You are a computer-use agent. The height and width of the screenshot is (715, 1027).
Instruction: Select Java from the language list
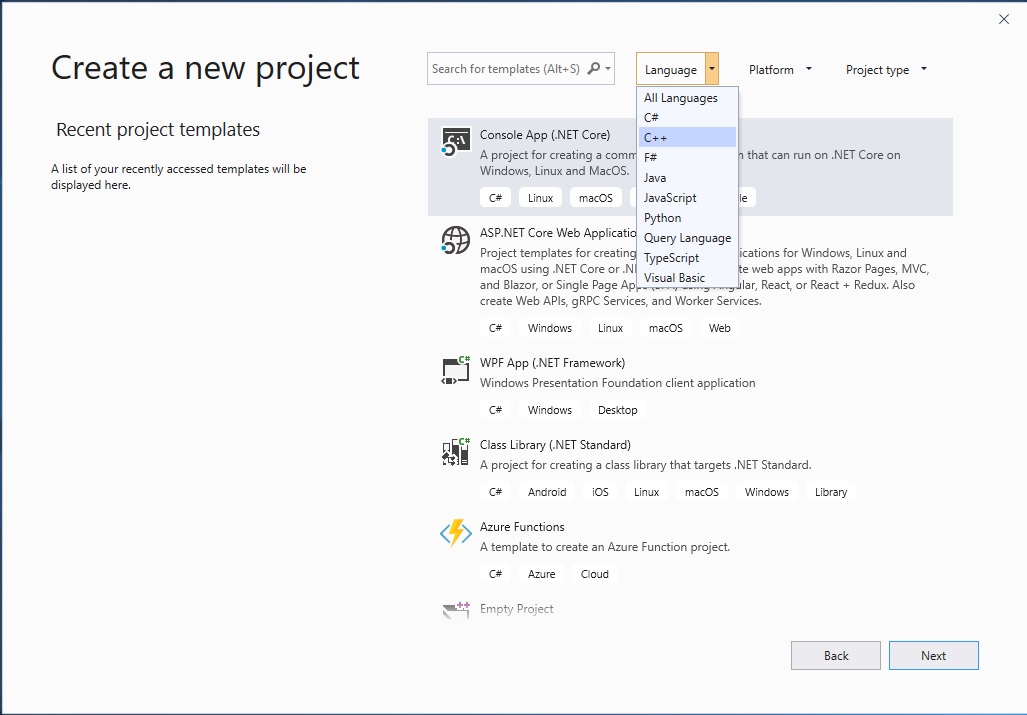pyautogui.click(x=687, y=177)
